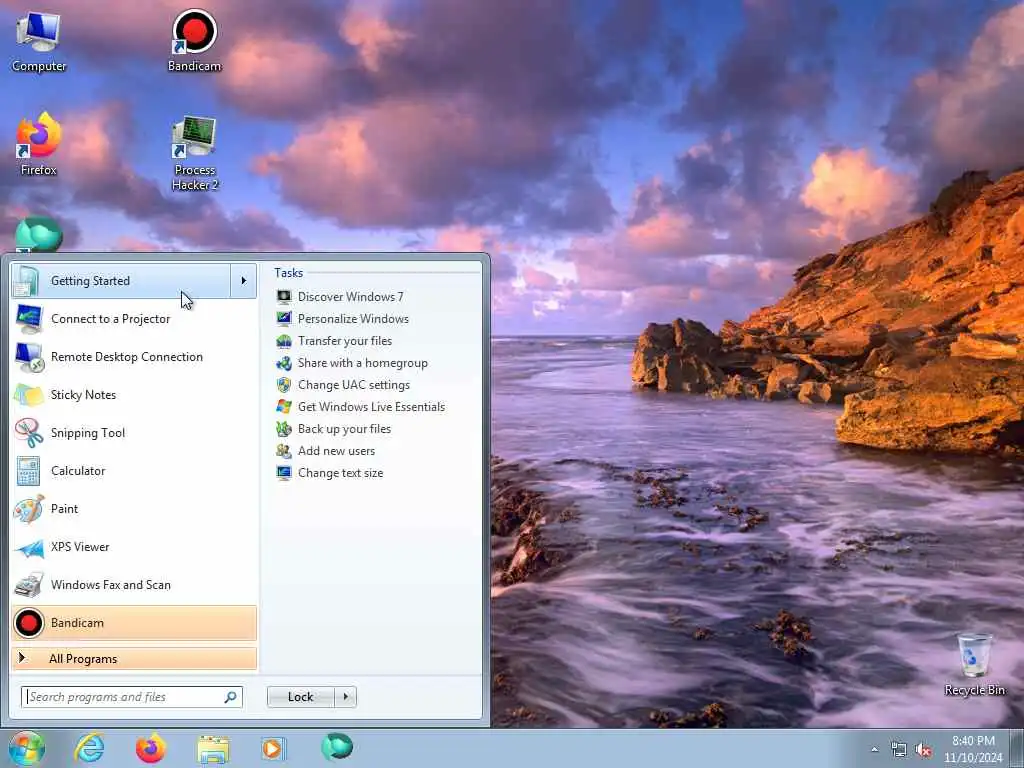Click the Lock button
Screen dimensions: 1024x768
(x=301, y=697)
